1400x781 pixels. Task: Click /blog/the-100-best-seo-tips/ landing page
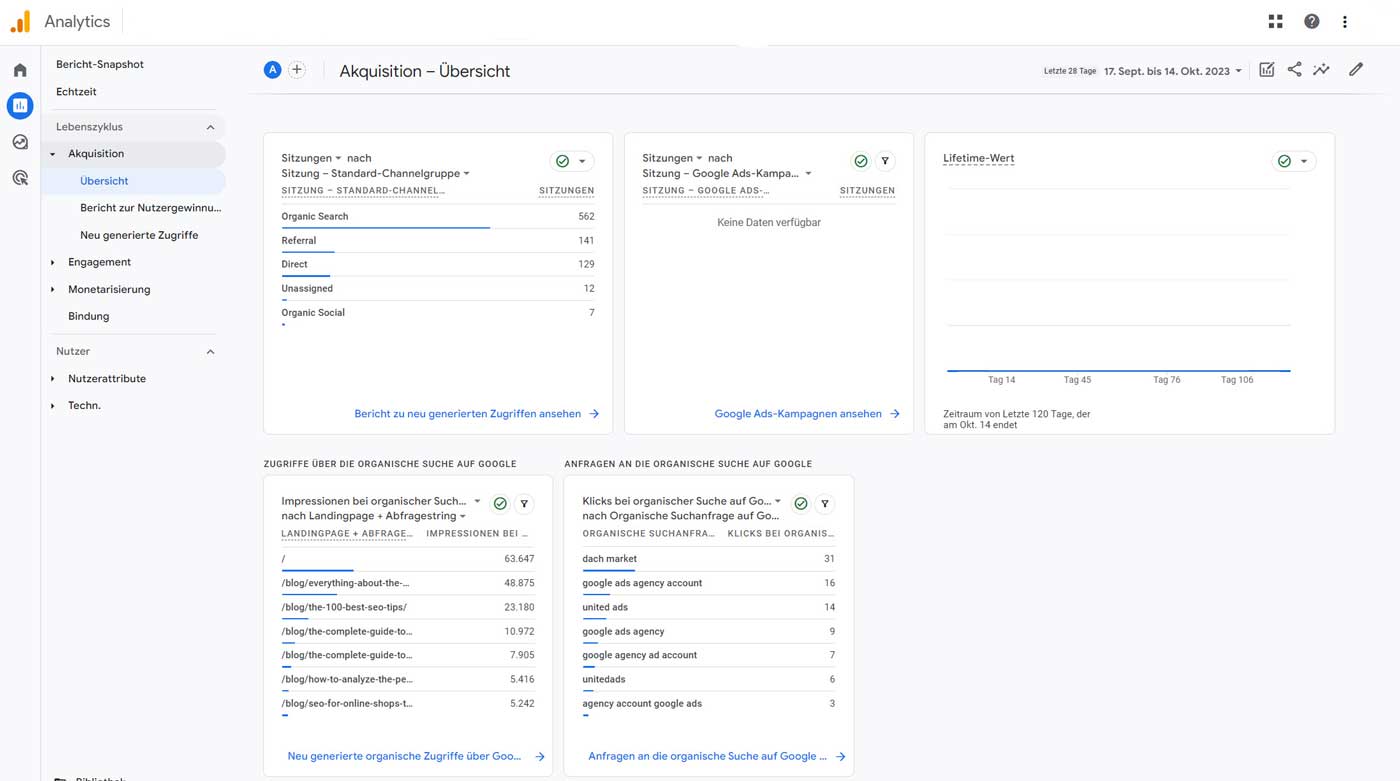tap(344, 607)
